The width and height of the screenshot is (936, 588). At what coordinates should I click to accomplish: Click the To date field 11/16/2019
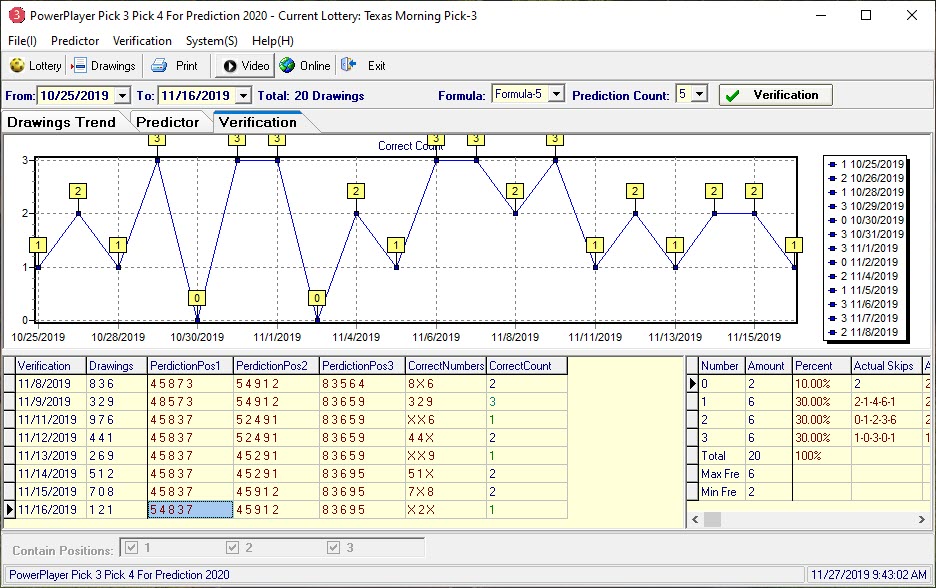(196, 96)
